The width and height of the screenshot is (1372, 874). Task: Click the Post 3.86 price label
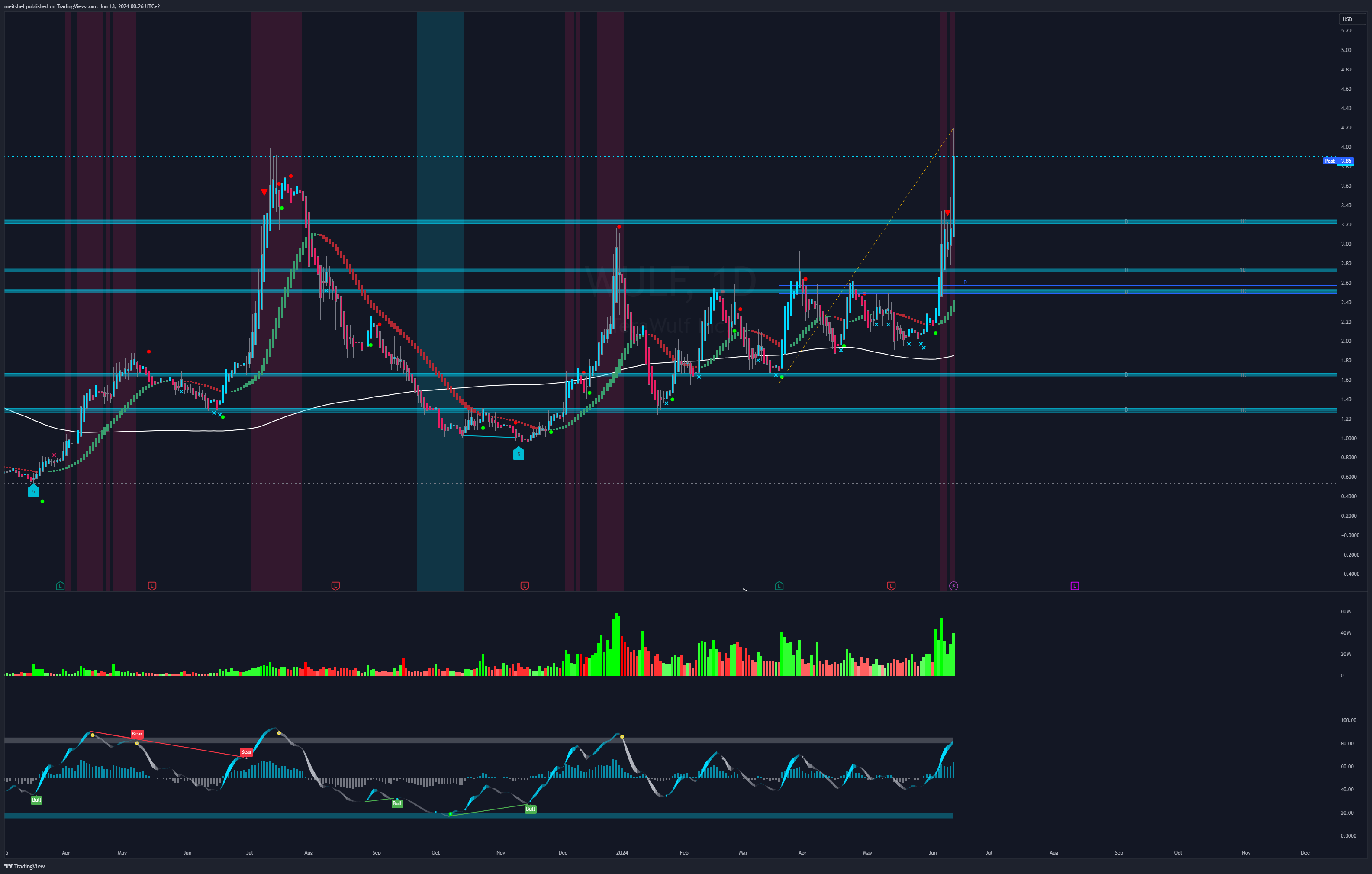coord(1338,161)
